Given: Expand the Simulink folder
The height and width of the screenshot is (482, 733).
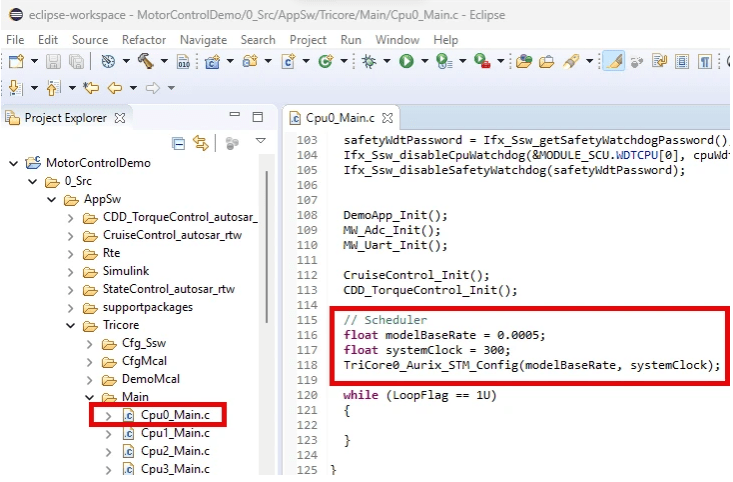Looking at the screenshot, I should [x=71, y=271].
